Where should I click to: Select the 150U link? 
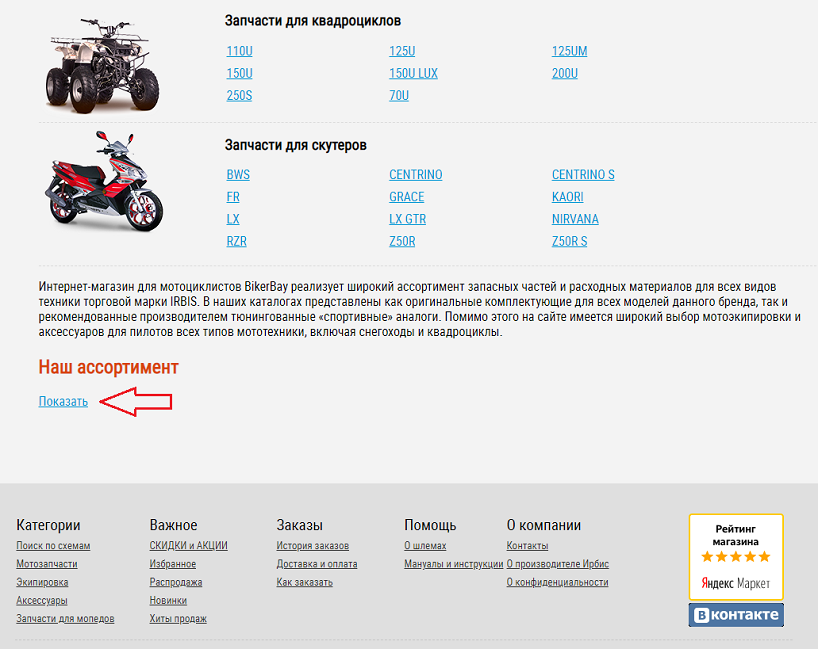click(x=239, y=74)
